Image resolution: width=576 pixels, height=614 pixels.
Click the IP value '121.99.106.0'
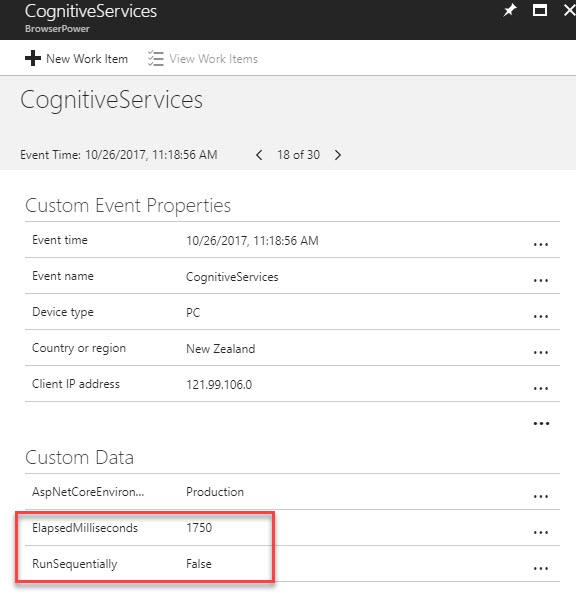click(219, 385)
